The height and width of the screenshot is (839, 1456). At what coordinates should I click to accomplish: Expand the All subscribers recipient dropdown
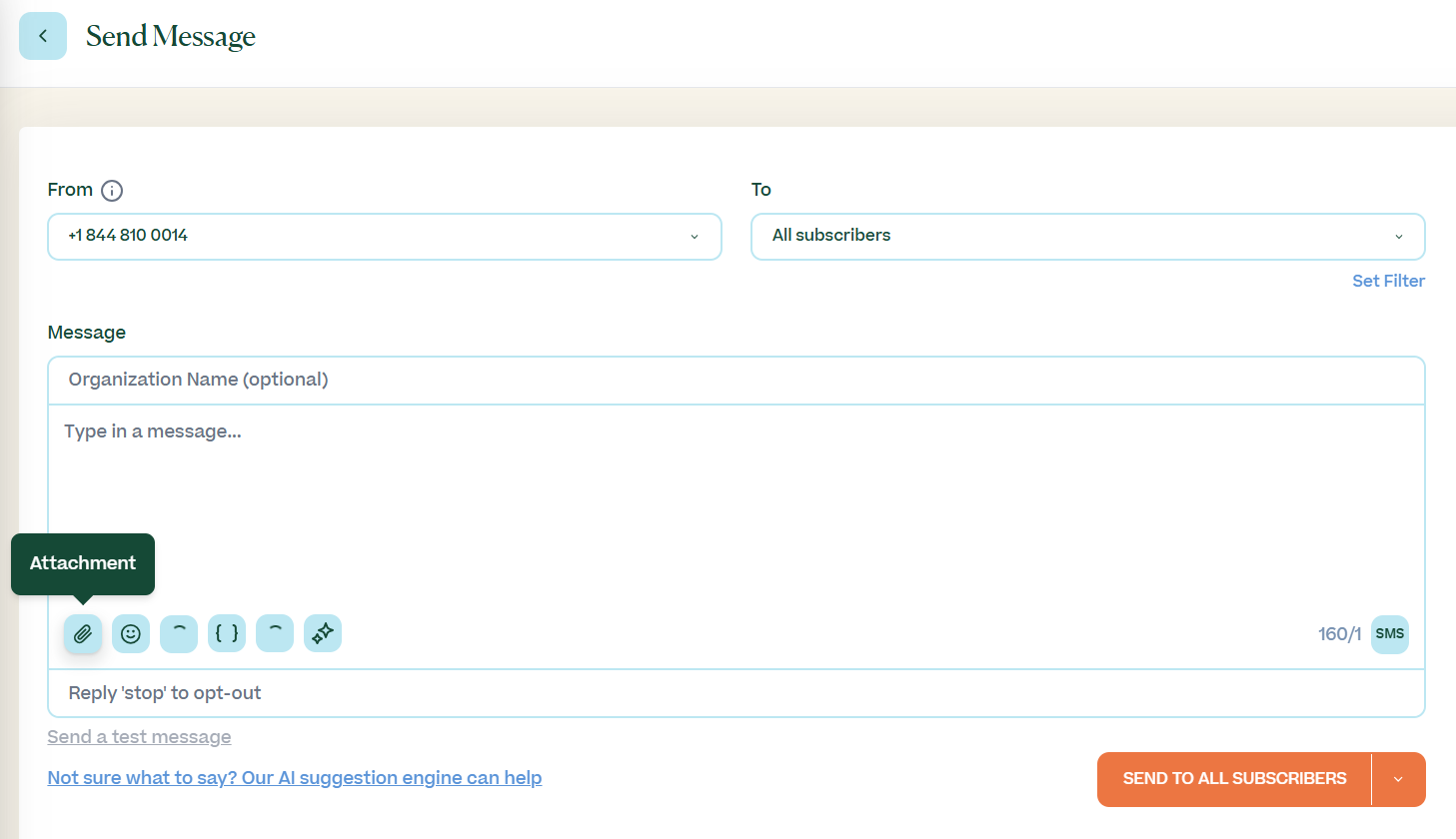[x=1088, y=237]
